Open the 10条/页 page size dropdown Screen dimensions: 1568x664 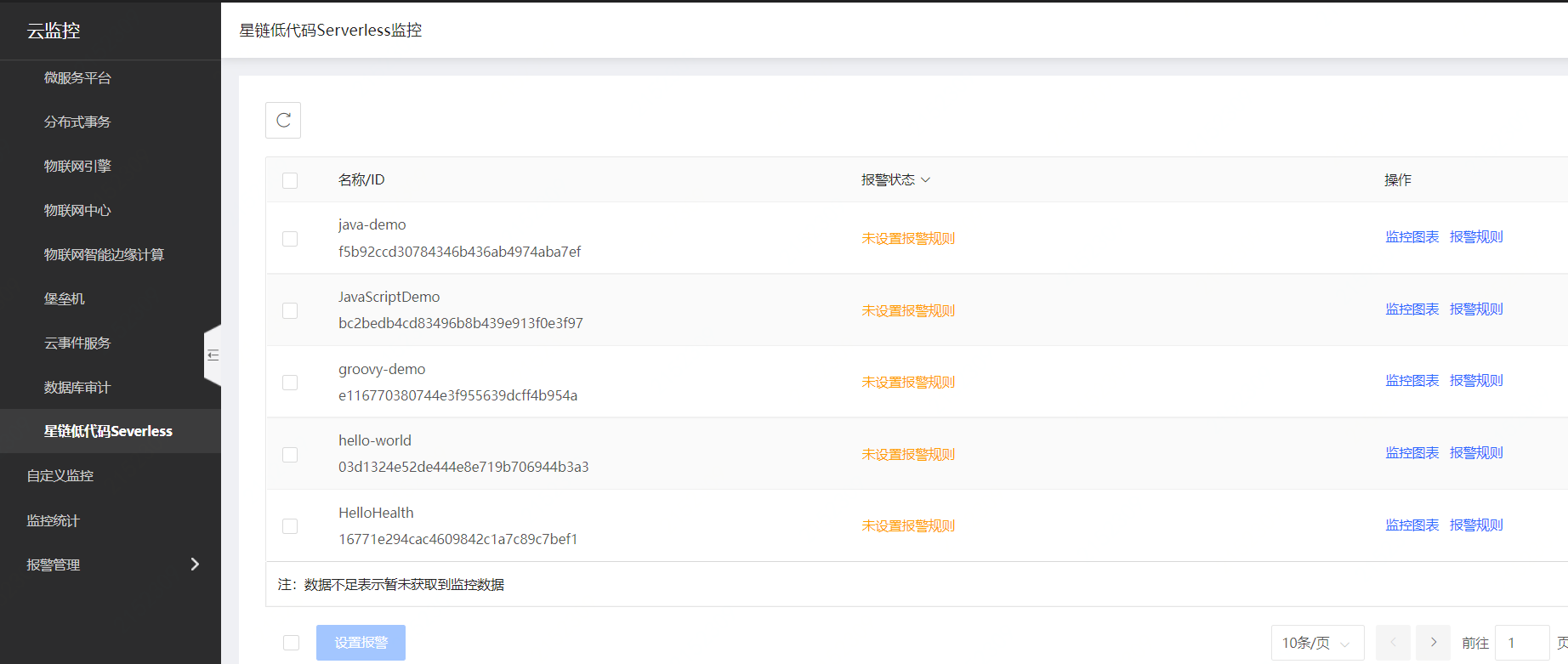[1317, 643]
